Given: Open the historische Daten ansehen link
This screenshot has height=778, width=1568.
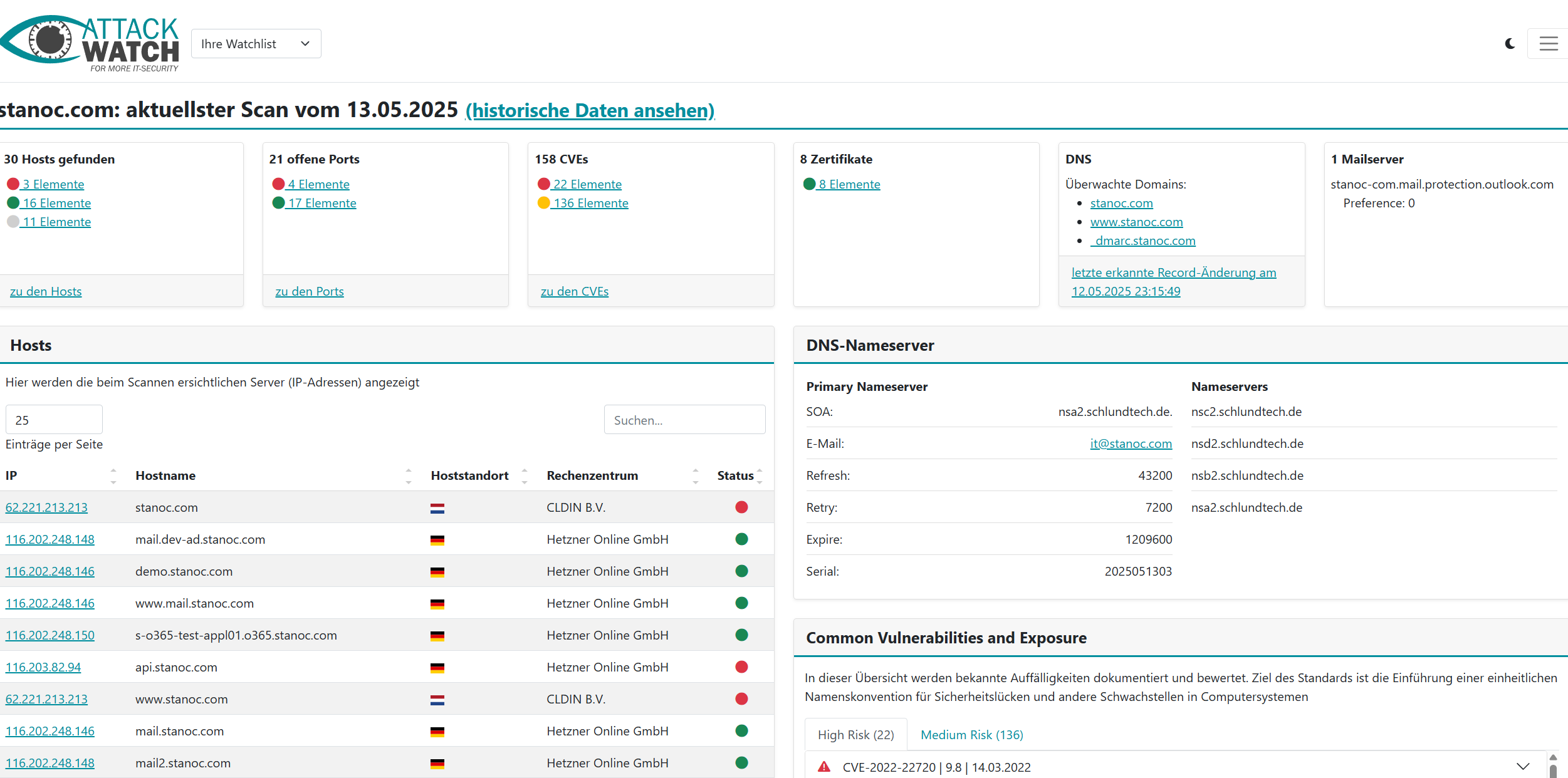Looking at the screenshot, I should [x=589, y=110].
